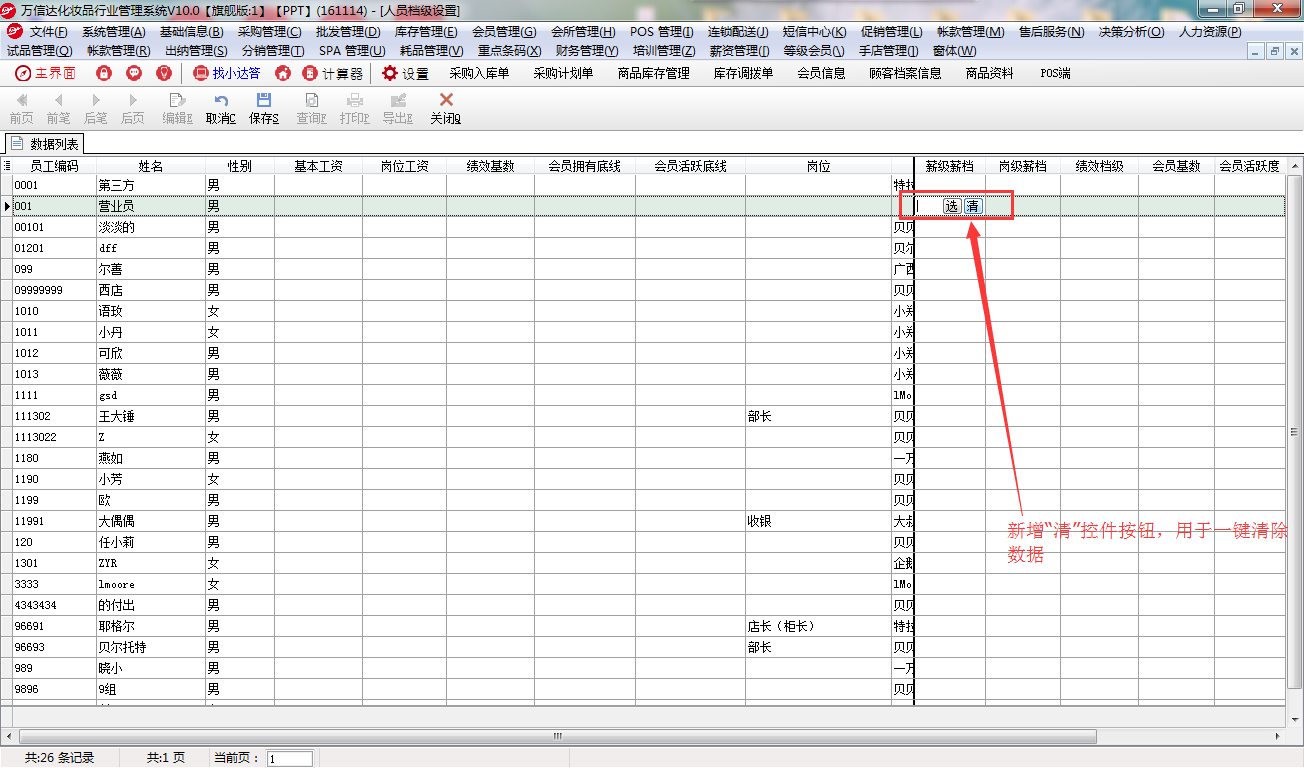The width and height of the screenshot is (1304, 768).
Task: Click the red house icon
Action: (283, 73)
